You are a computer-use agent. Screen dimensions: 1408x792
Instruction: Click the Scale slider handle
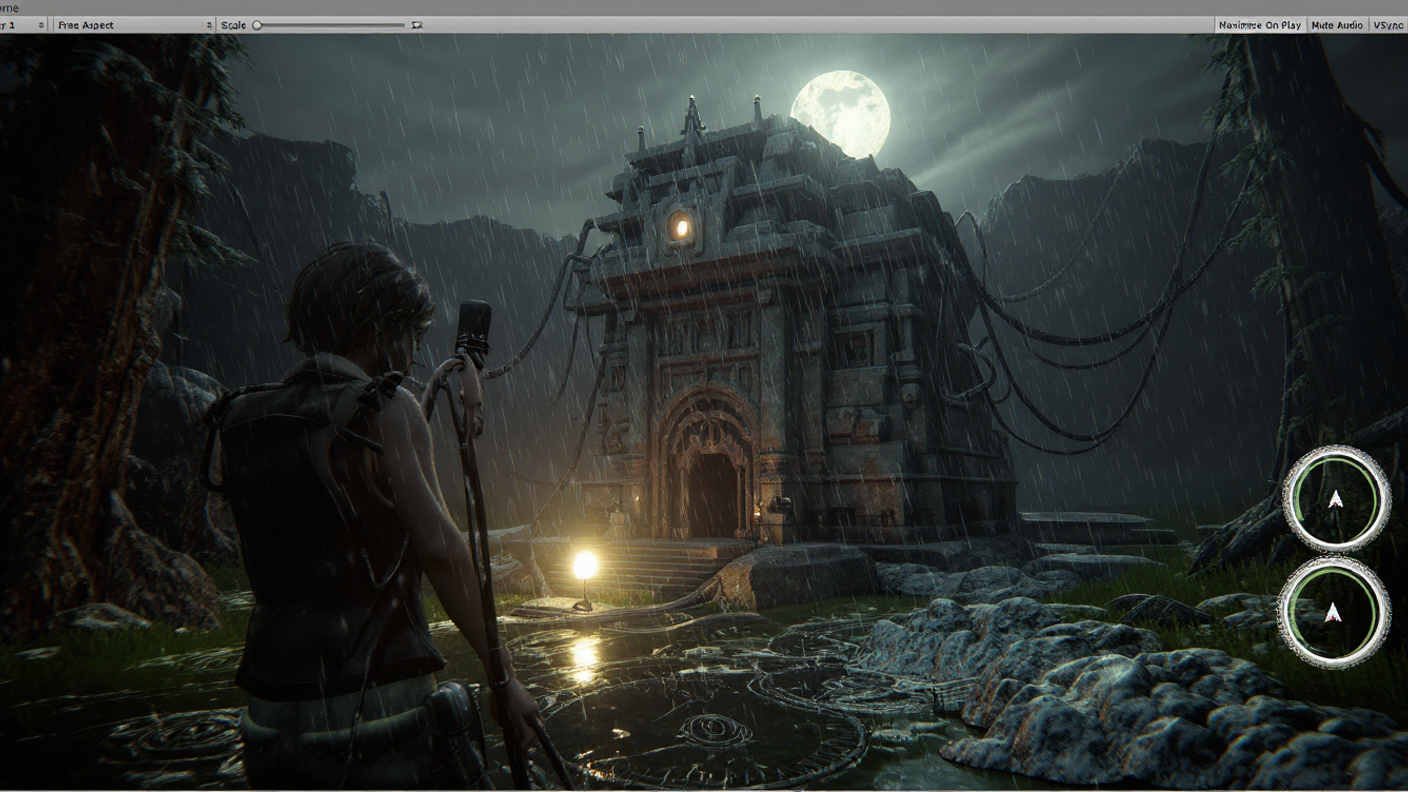[257, 25]
